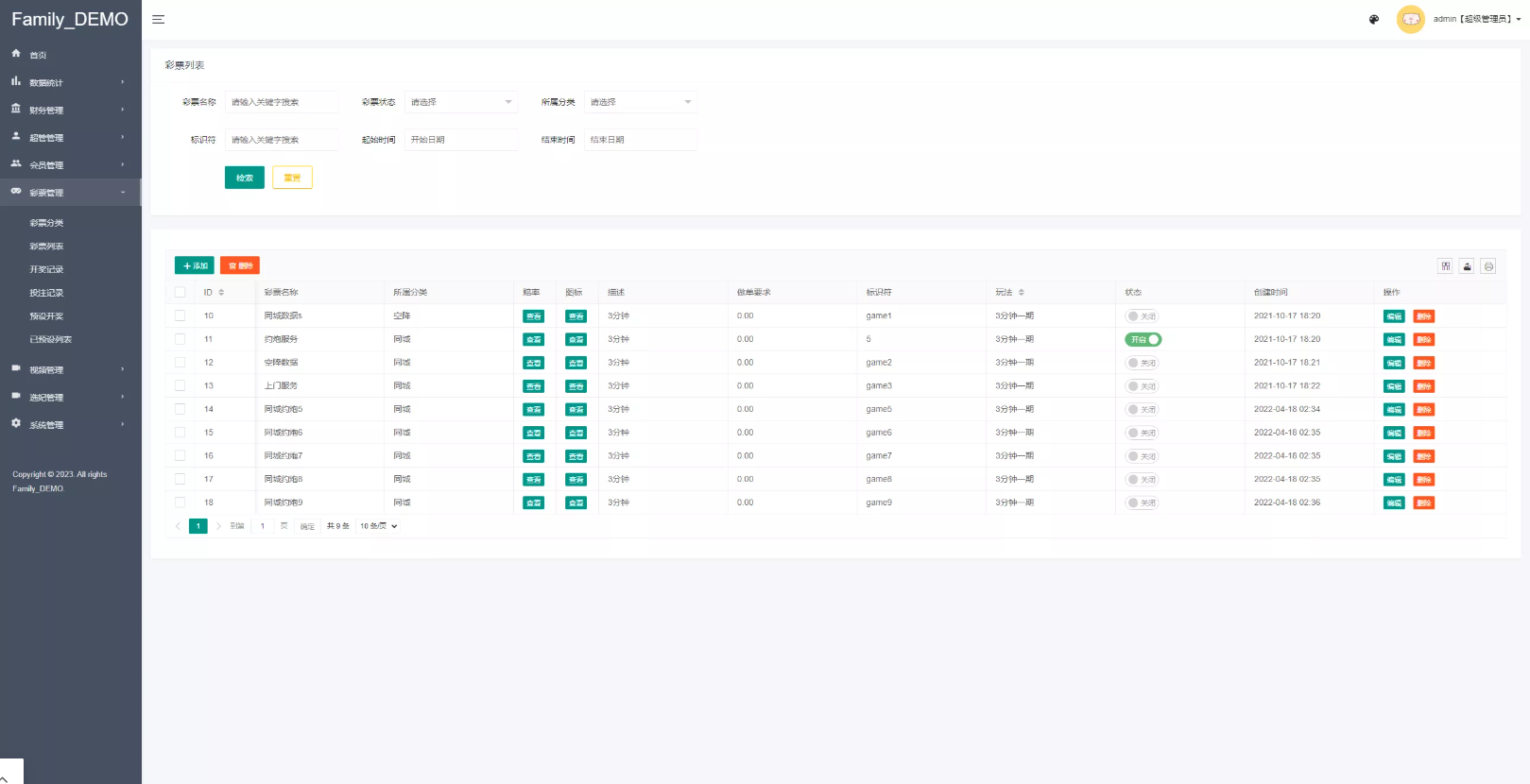Click the green 添加 button

[x=195, y=266]
